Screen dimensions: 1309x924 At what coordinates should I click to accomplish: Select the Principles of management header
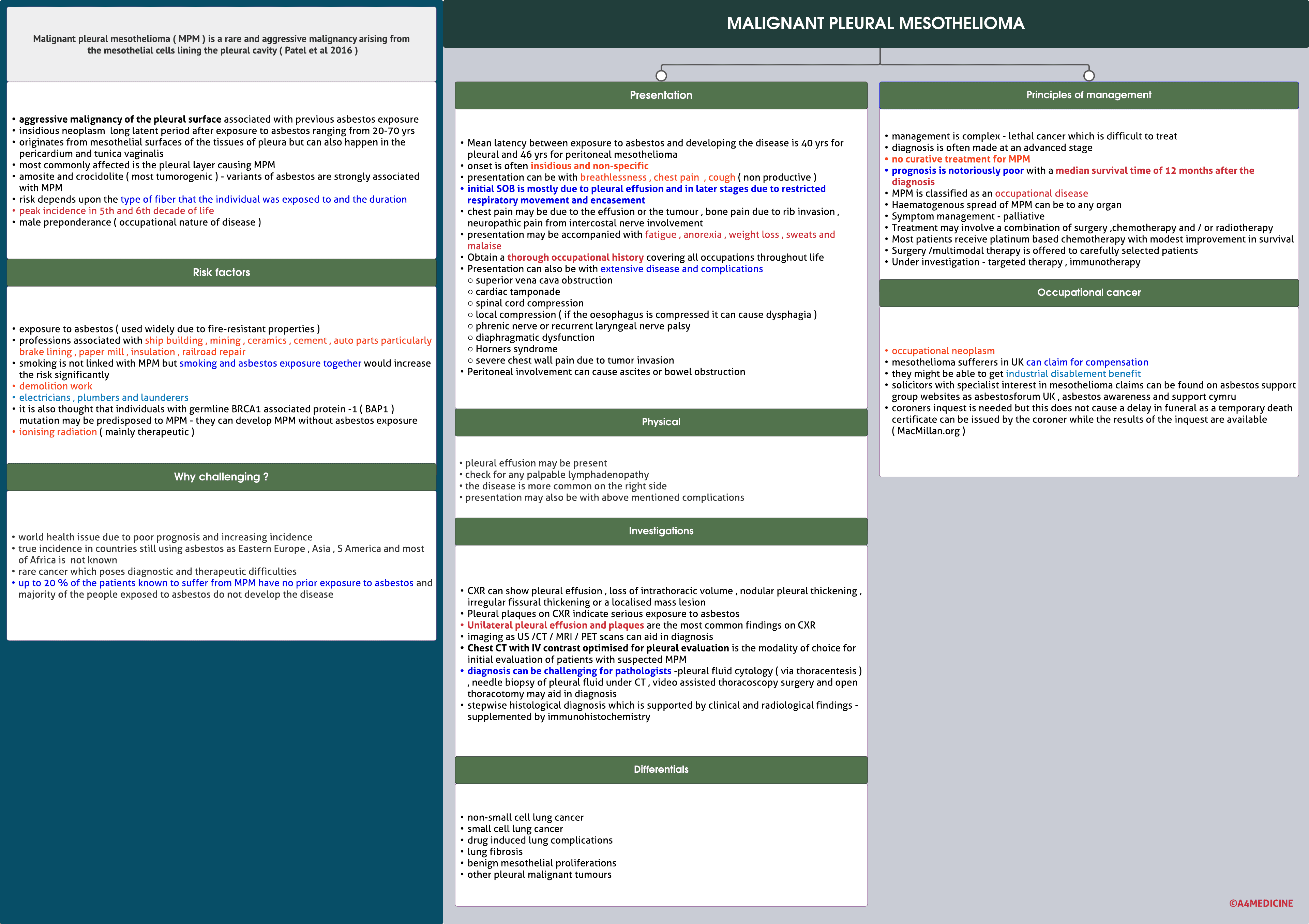(1088, 95)
